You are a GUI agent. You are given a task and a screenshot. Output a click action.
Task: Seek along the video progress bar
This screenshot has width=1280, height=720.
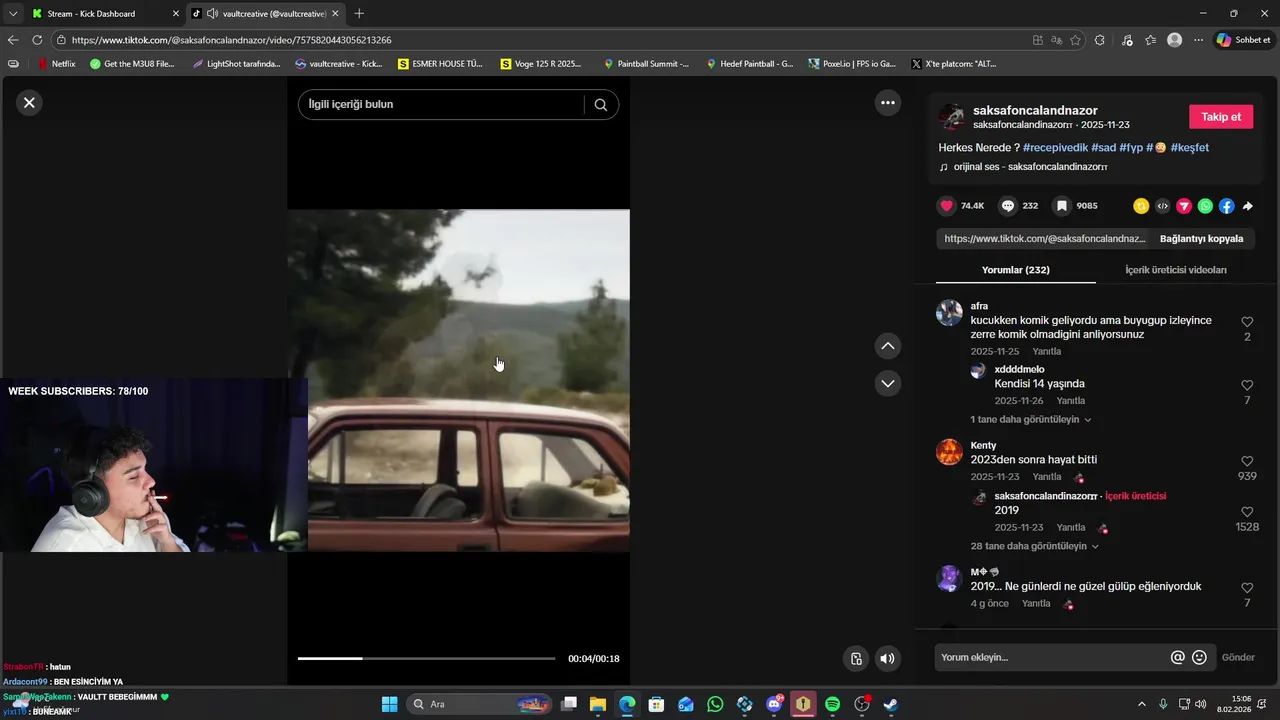click(426, 658)
